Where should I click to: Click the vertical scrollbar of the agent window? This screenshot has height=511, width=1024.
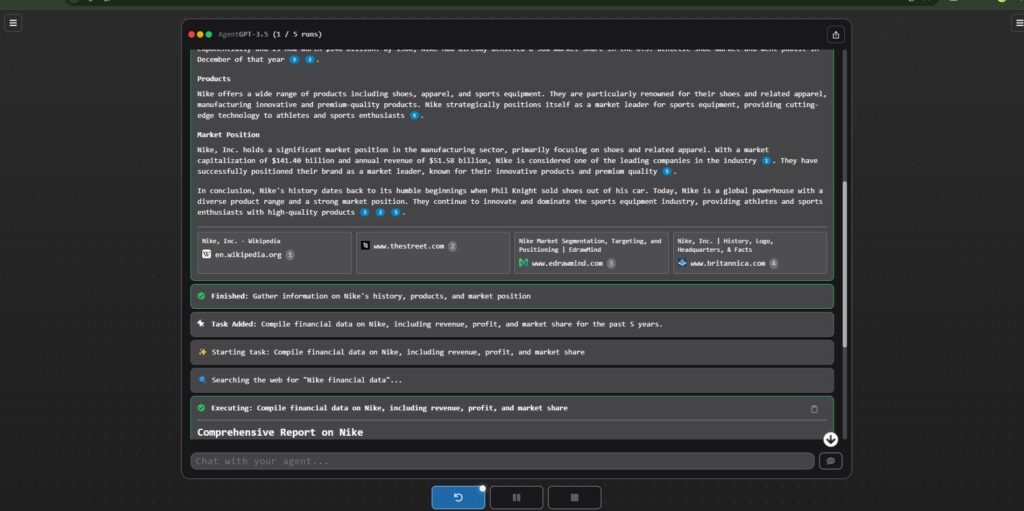click(x=844, y=265)
